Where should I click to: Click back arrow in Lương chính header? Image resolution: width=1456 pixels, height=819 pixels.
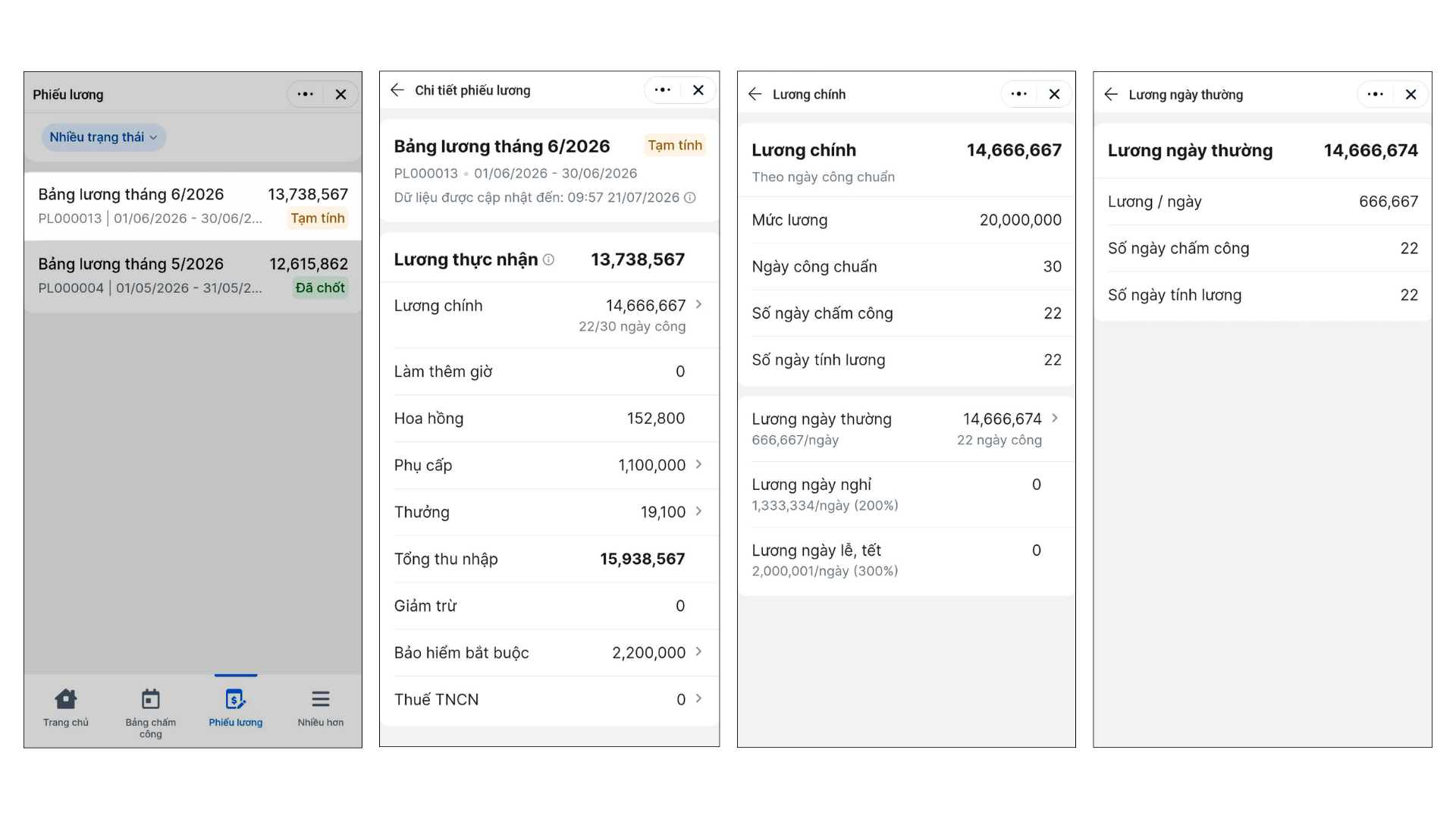point(755,94)
